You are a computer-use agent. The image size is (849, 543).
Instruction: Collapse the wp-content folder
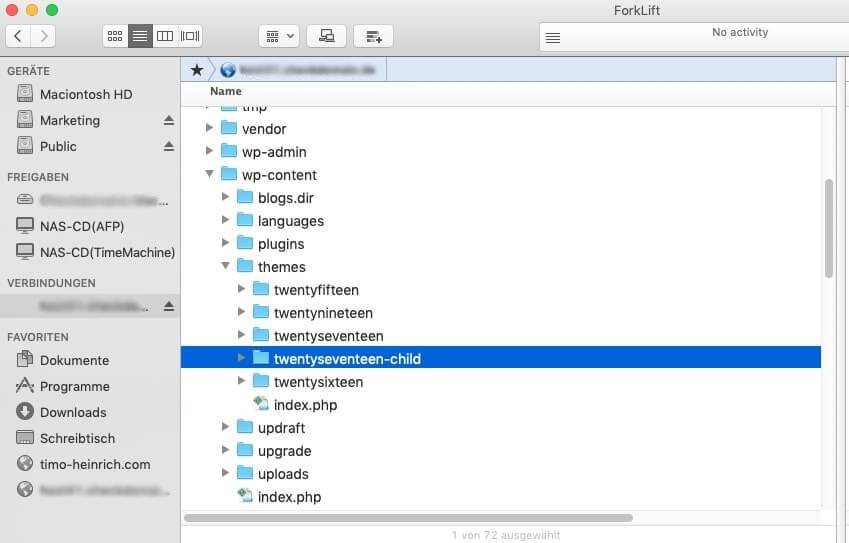coord(210,175)
